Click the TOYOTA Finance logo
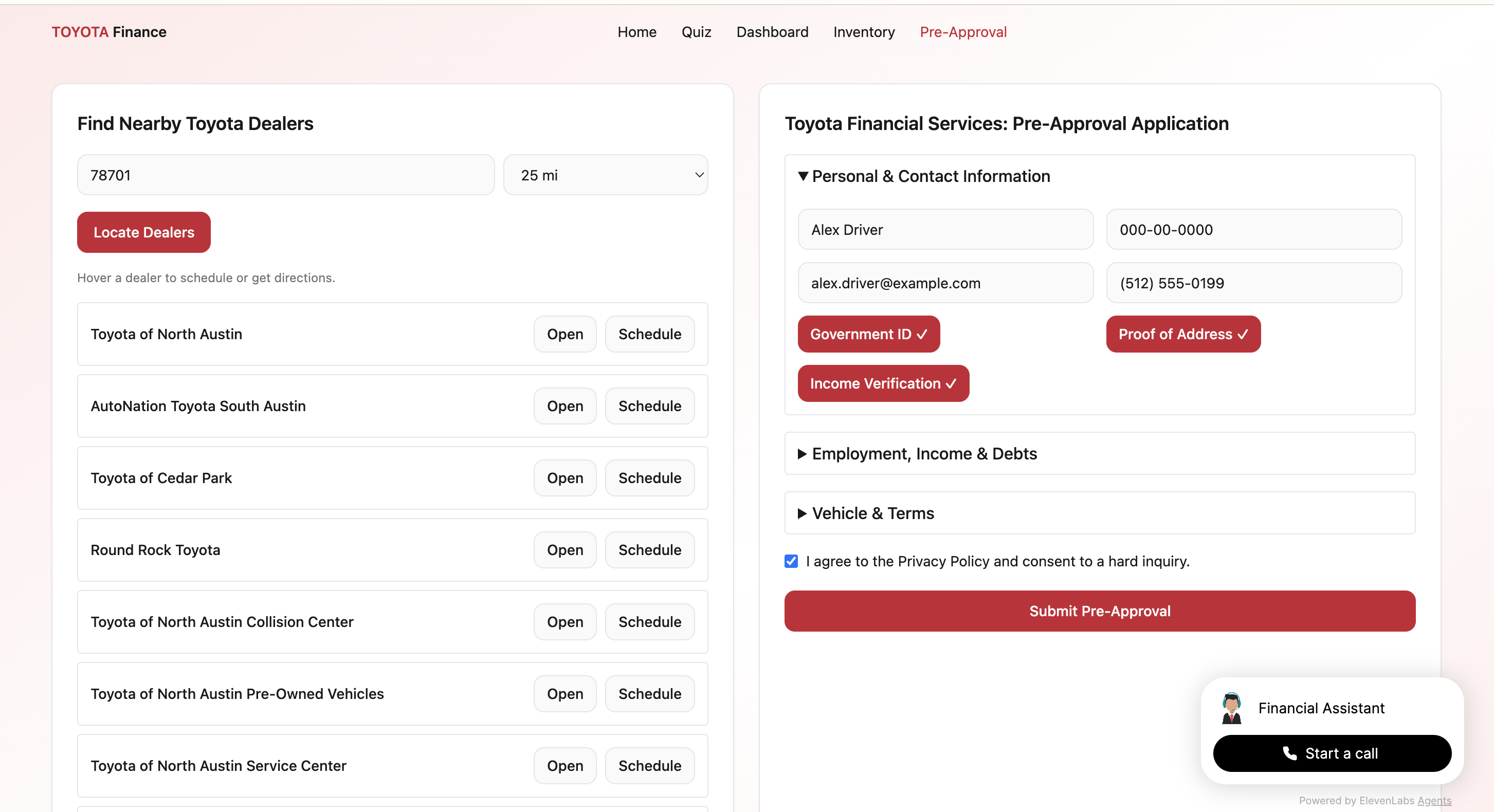 point(109,32)
